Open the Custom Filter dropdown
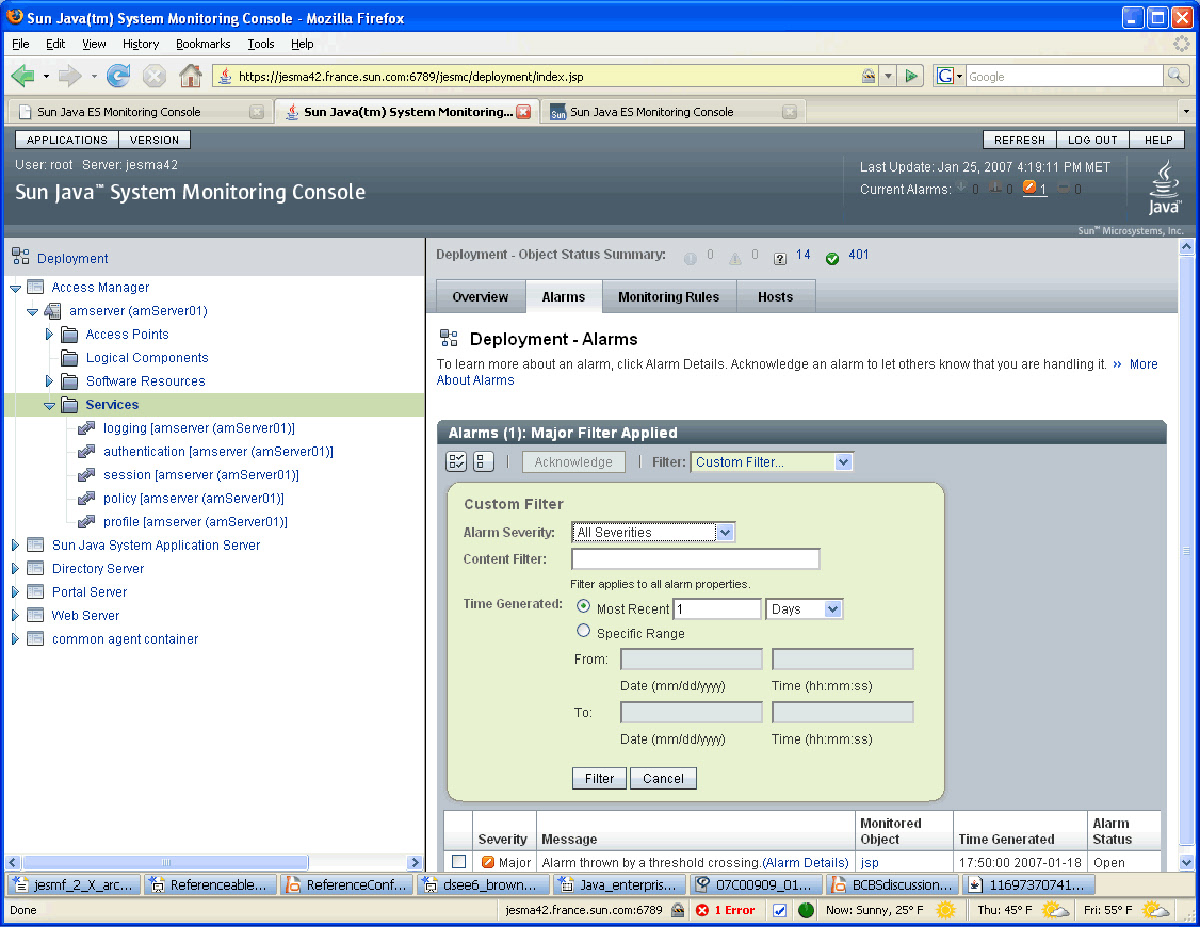 772,462
